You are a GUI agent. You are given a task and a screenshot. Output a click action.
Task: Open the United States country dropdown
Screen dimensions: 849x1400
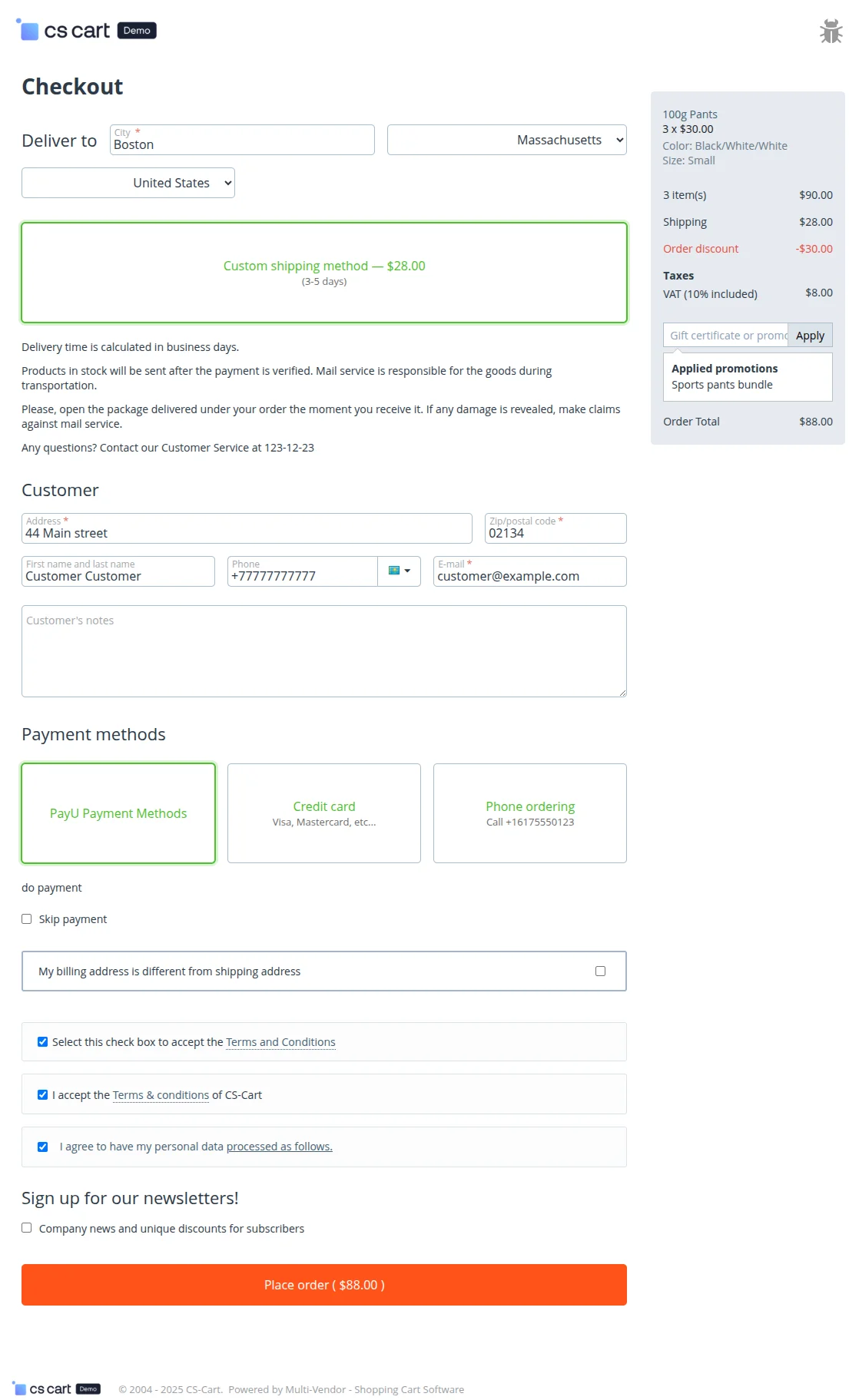[x=128, y=183]
